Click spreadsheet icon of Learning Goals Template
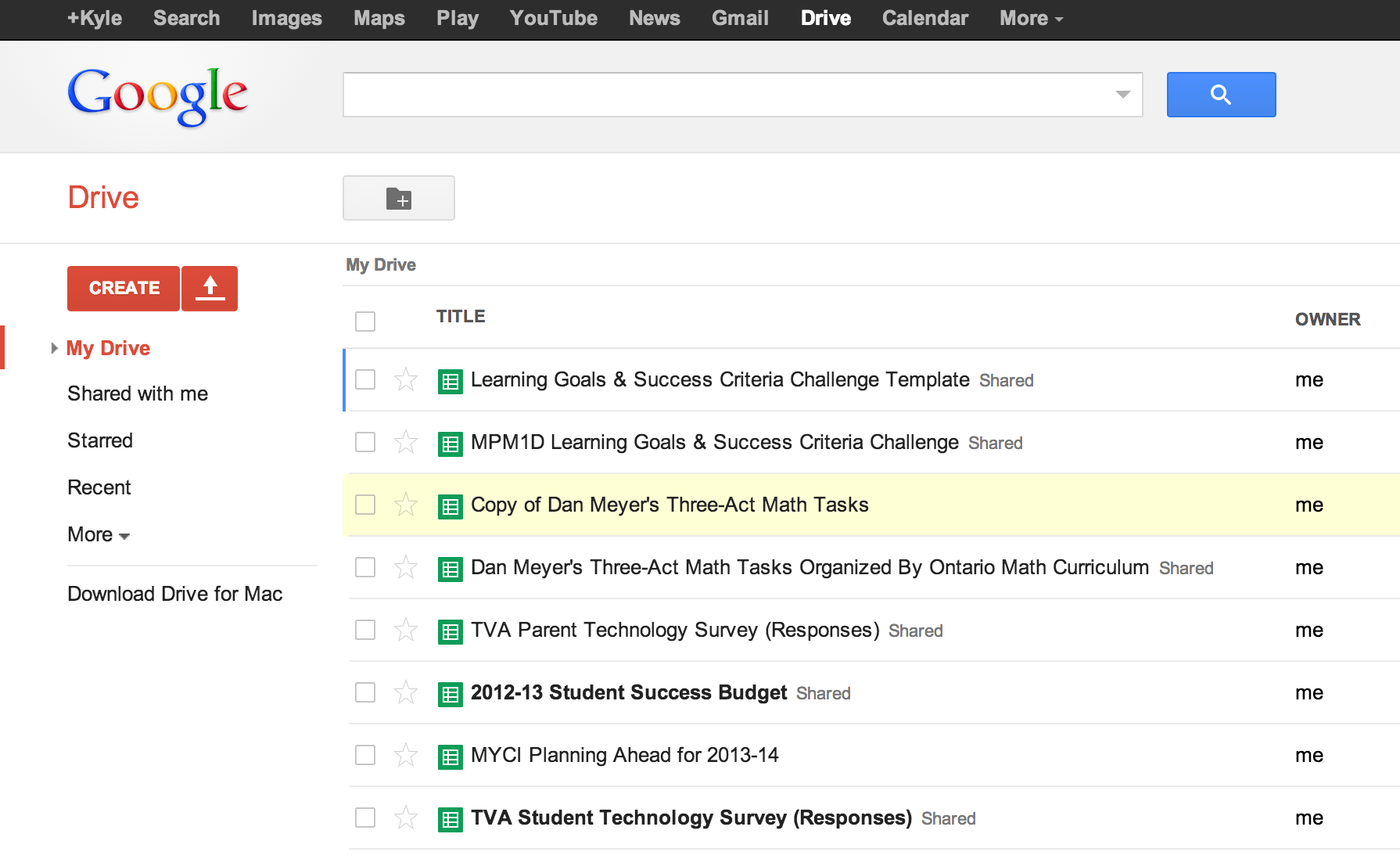This screenshot has height=859, width=1400. point(451,381)
